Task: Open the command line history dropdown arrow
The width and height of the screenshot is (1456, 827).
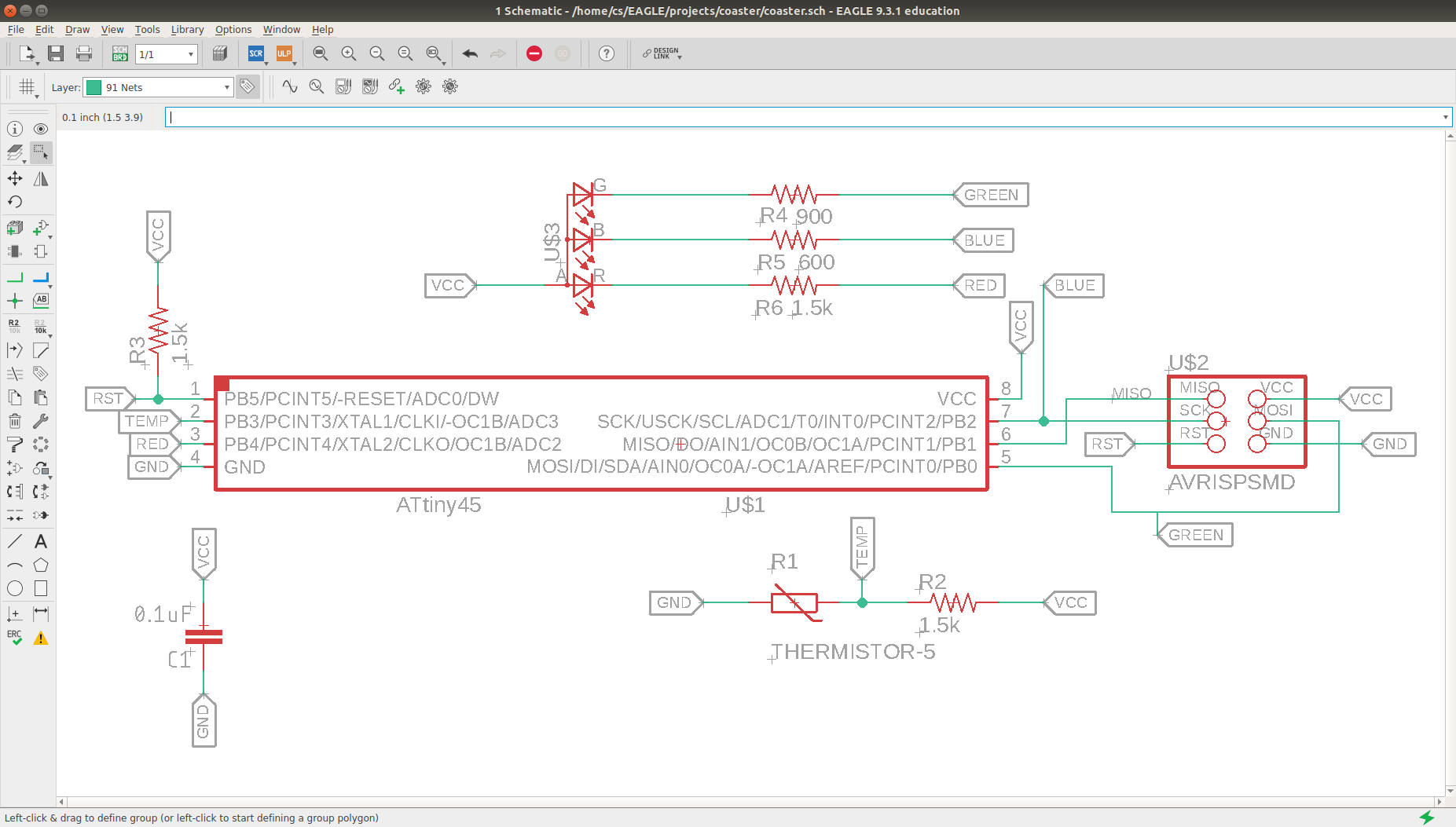Action: coord(1445,117)
